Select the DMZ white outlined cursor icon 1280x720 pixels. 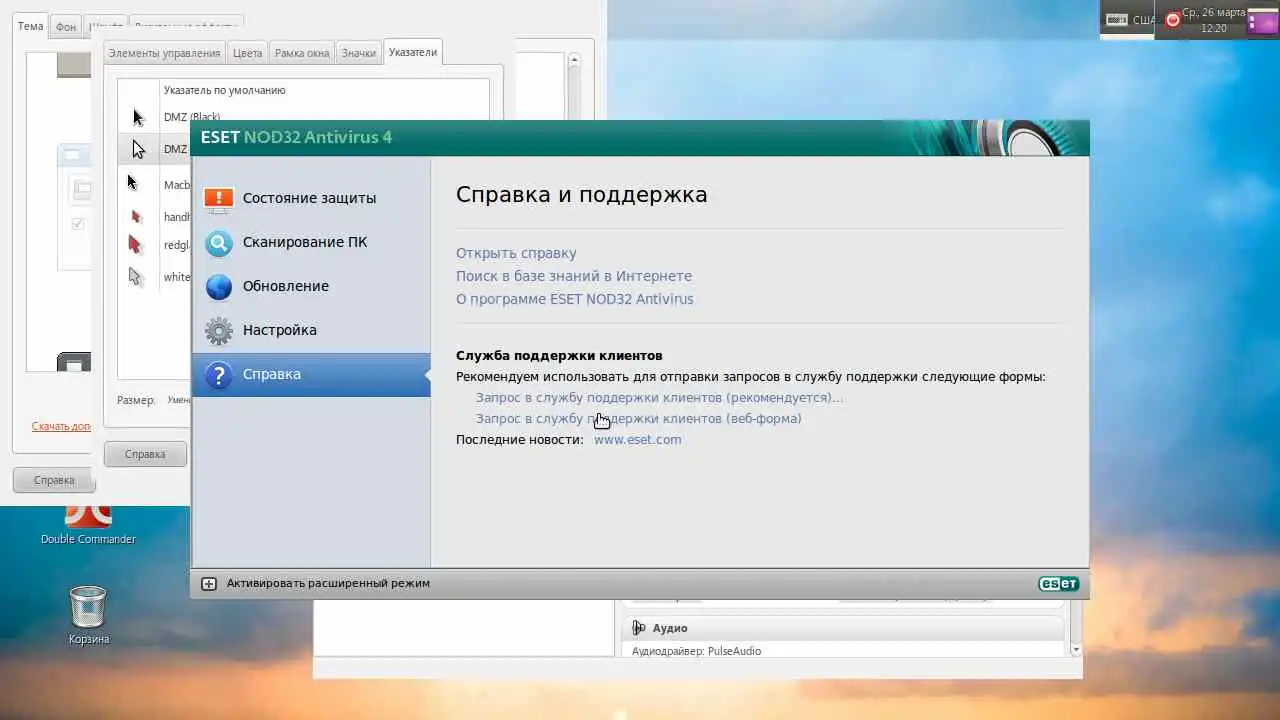[138, 149]
